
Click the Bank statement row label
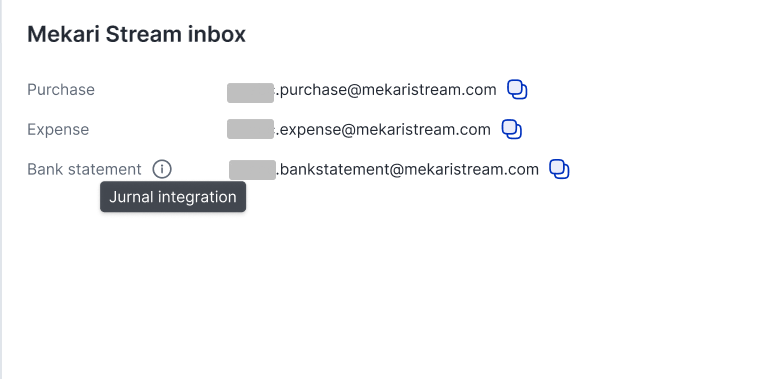(84, 169)
